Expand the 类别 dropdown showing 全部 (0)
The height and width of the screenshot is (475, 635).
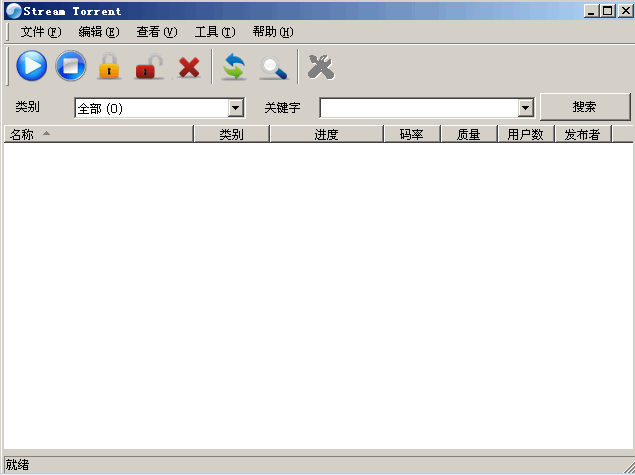[x=235, y=108]
